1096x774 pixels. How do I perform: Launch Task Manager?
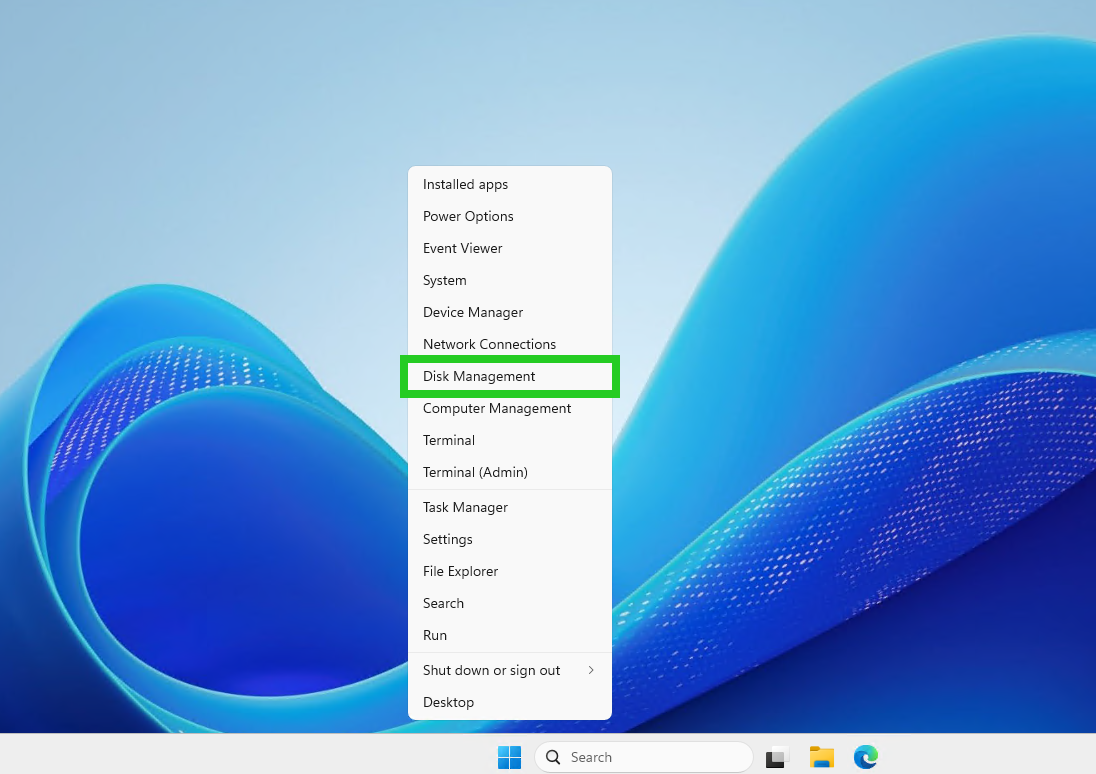(x=465, y=507)
